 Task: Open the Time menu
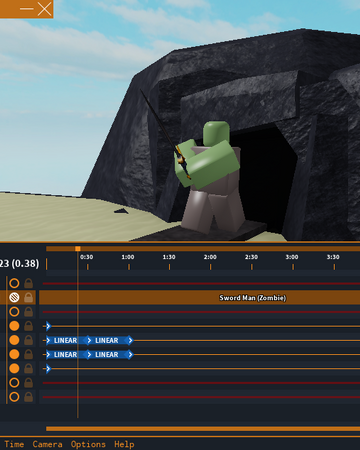pos(14,444)
